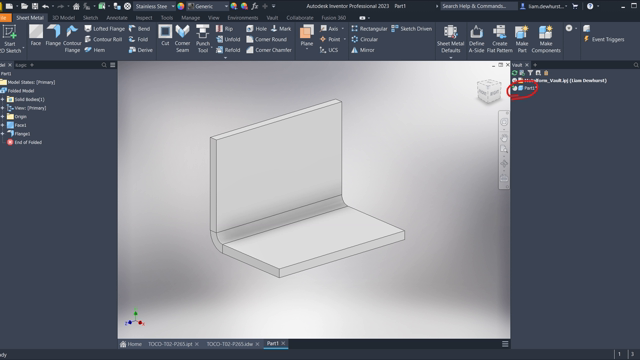Switch to the 3D Model ribbon tab
Screen dimensions: 640x360
(63, 18)
